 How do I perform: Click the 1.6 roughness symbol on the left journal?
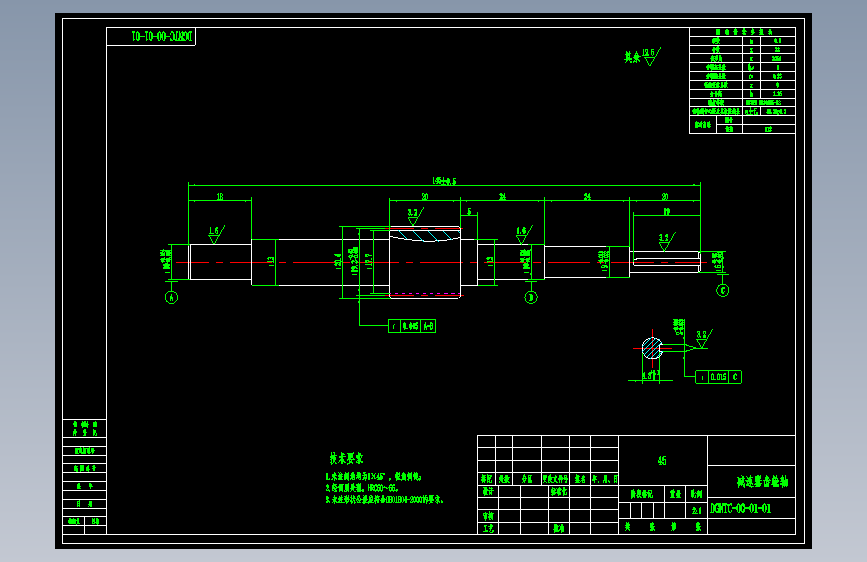(216, 235)
